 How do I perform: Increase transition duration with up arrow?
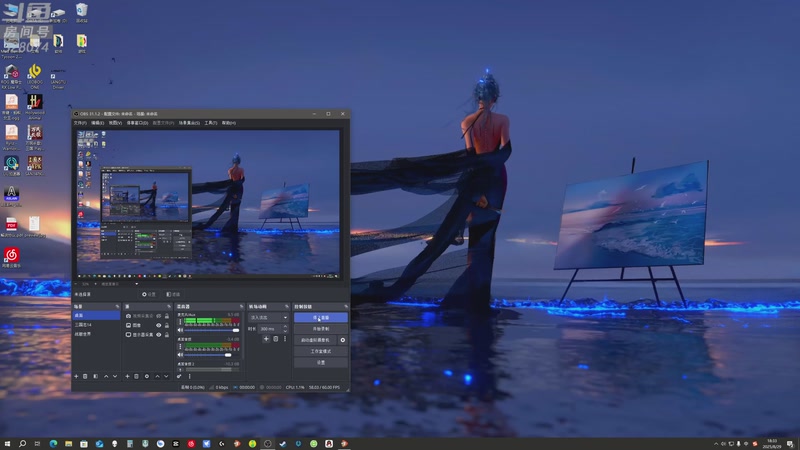point(285,327)
